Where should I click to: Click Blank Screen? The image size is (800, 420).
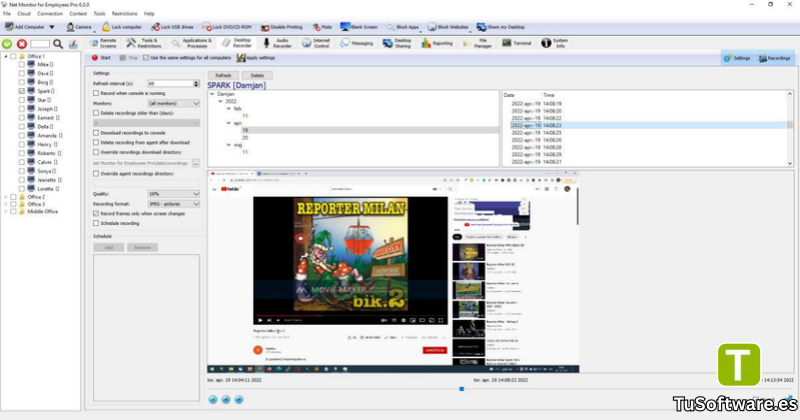pyautogui.click(x=359, y=27)
